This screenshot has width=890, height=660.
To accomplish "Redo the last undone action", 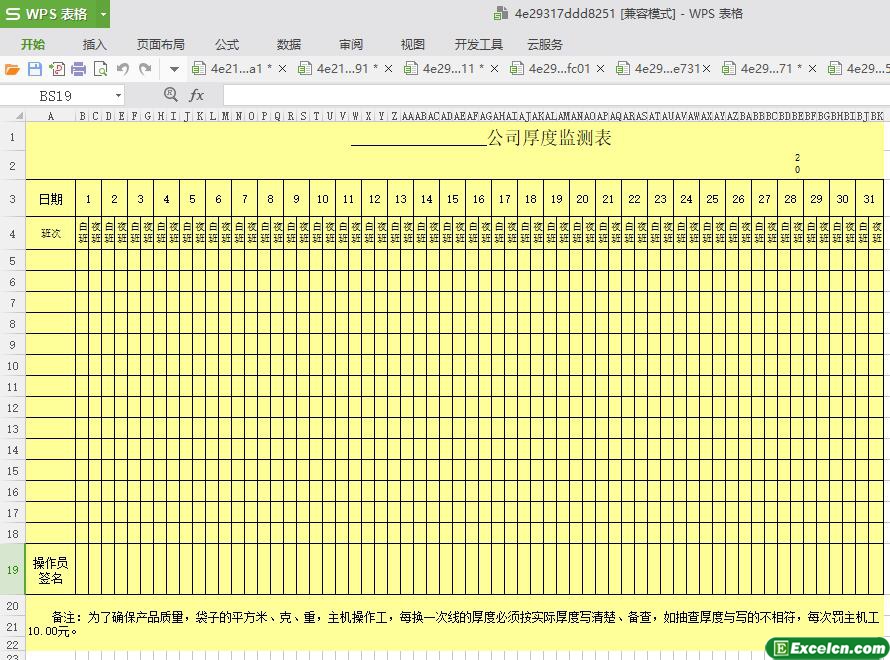I will (x=145, y=69).
